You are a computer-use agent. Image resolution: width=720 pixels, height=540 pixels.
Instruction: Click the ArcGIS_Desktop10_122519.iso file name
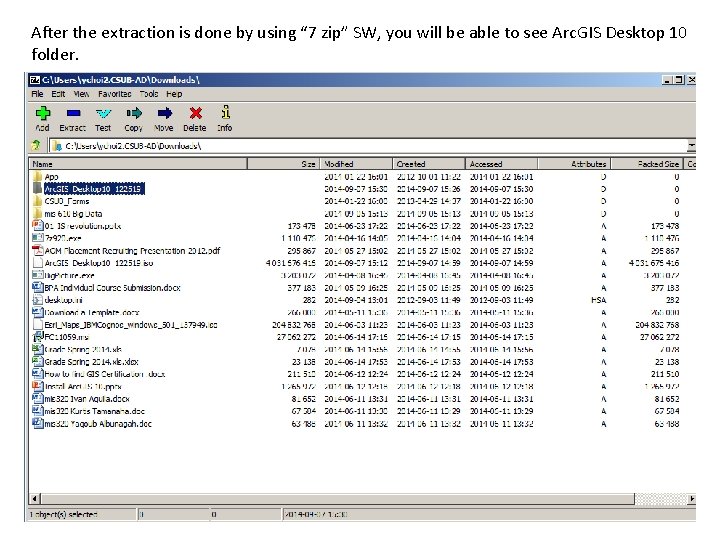click(x=99, y=263)
